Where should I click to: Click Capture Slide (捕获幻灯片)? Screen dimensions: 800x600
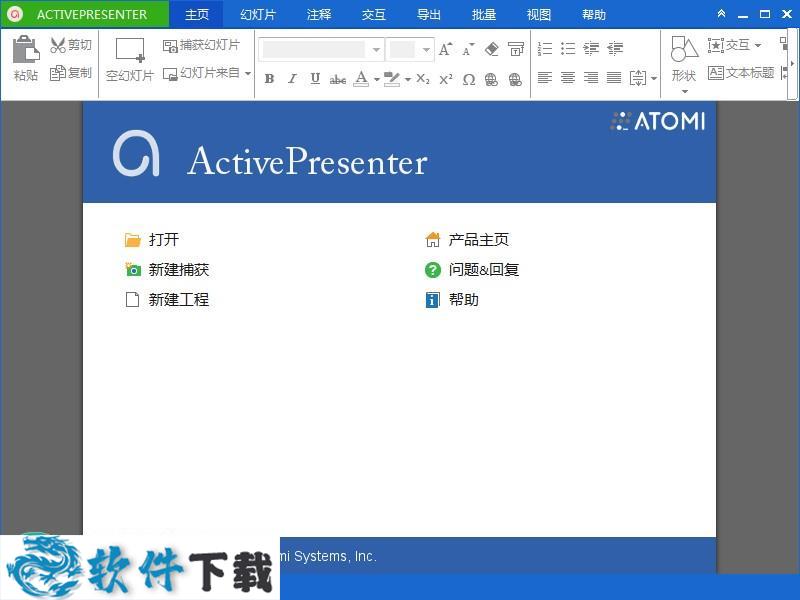(x=201, y=45)
